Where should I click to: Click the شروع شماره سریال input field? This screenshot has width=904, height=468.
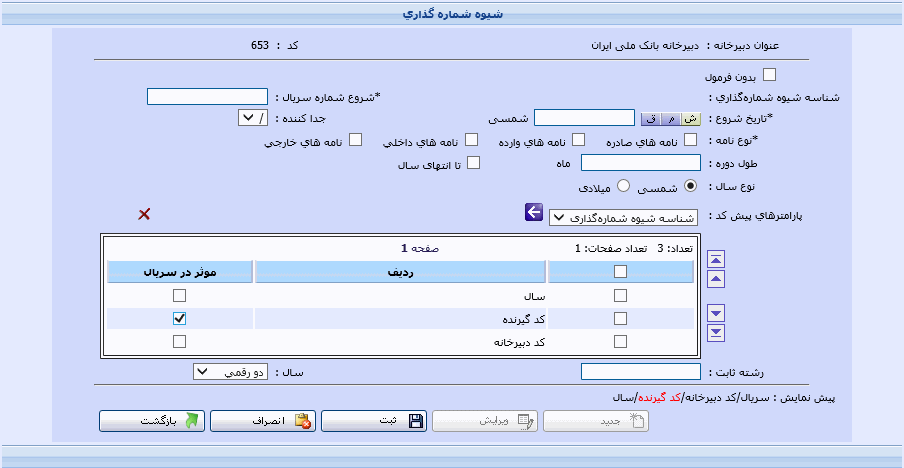pos(208,97)
